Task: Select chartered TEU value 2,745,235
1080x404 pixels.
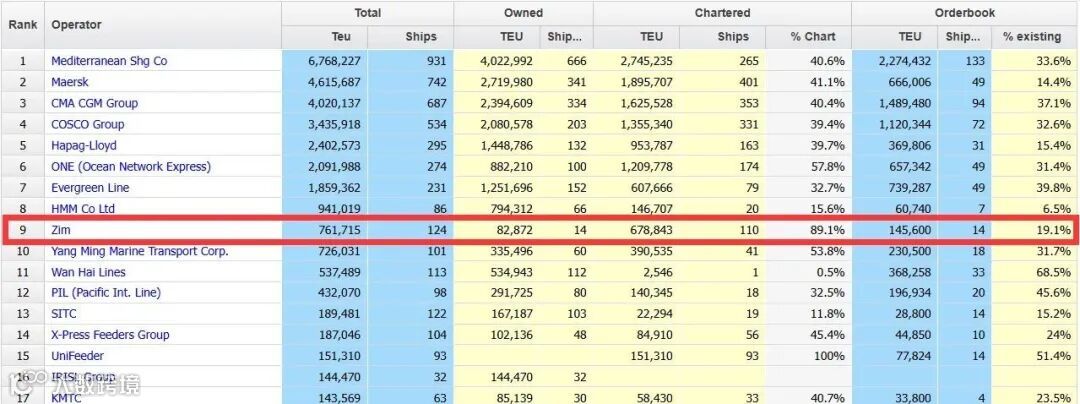Action: (x=646, y=61)
